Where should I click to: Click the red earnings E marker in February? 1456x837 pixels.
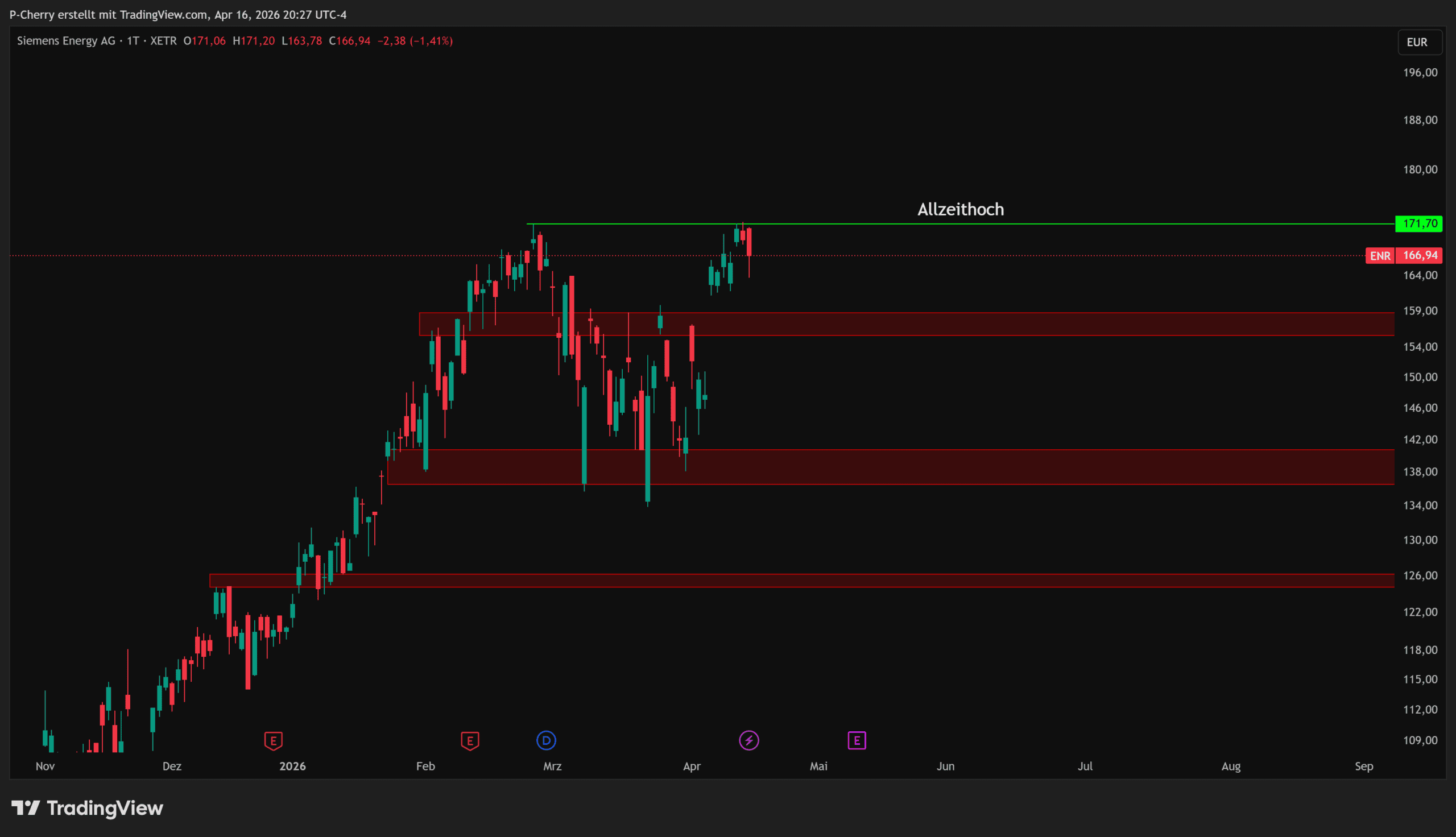470,740
